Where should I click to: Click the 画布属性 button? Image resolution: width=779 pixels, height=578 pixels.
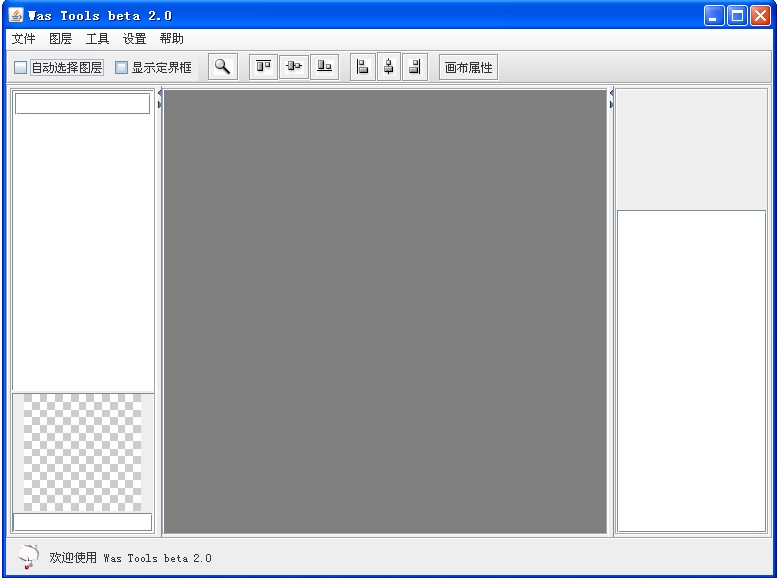(468, 68)
